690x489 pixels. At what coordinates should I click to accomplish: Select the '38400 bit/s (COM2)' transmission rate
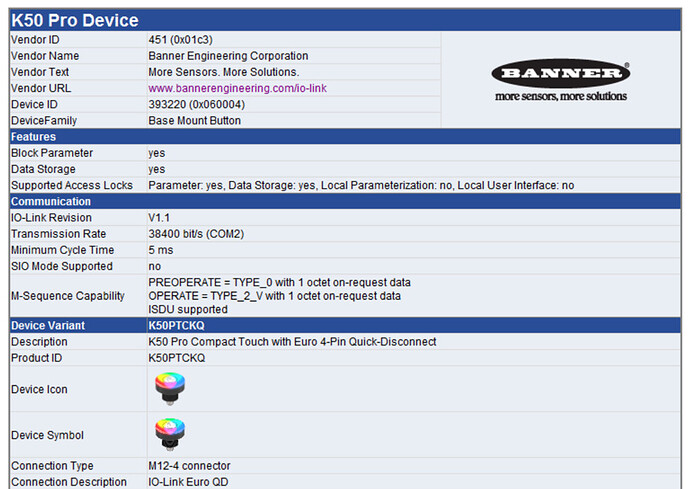(x=196, y=234)
